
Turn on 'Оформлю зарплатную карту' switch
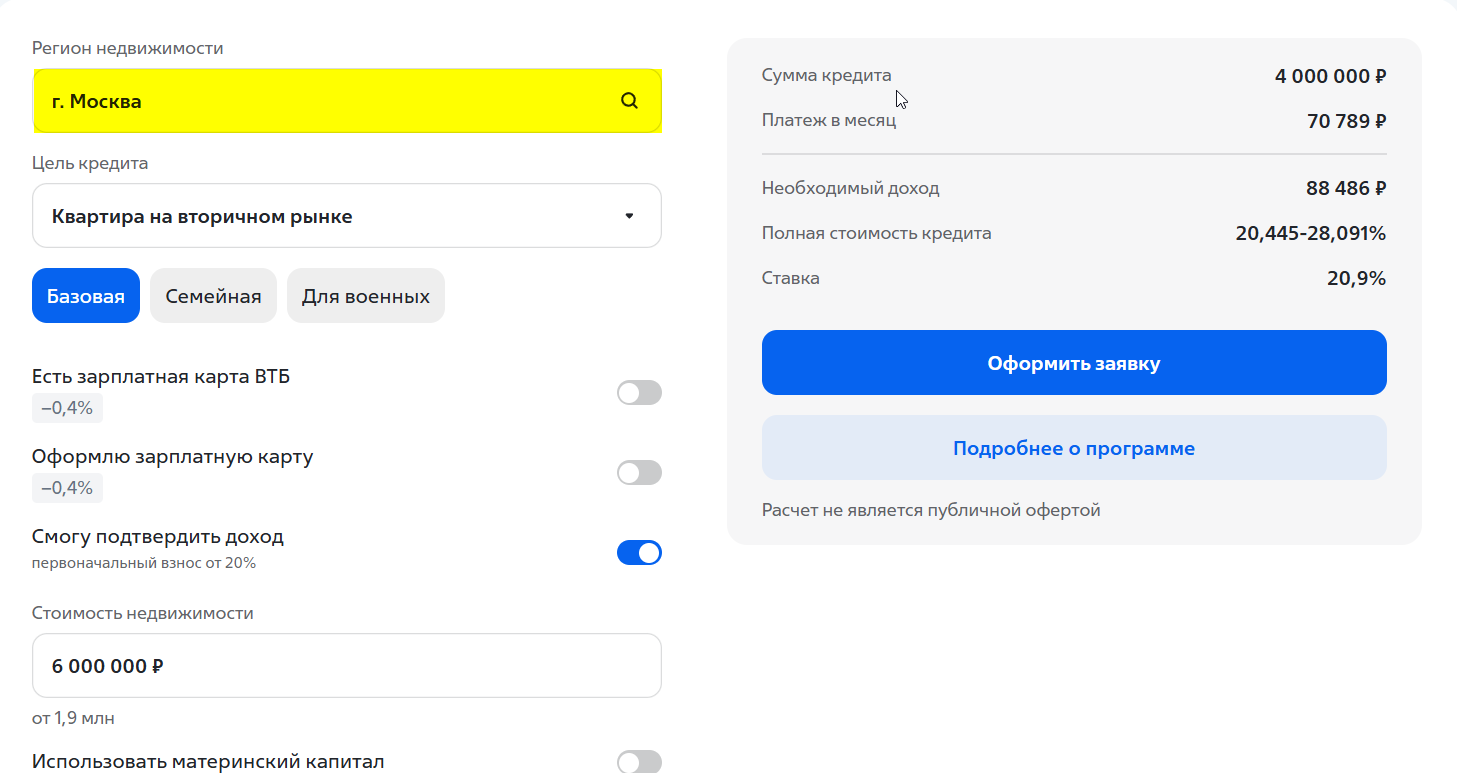tap(639, 472)
